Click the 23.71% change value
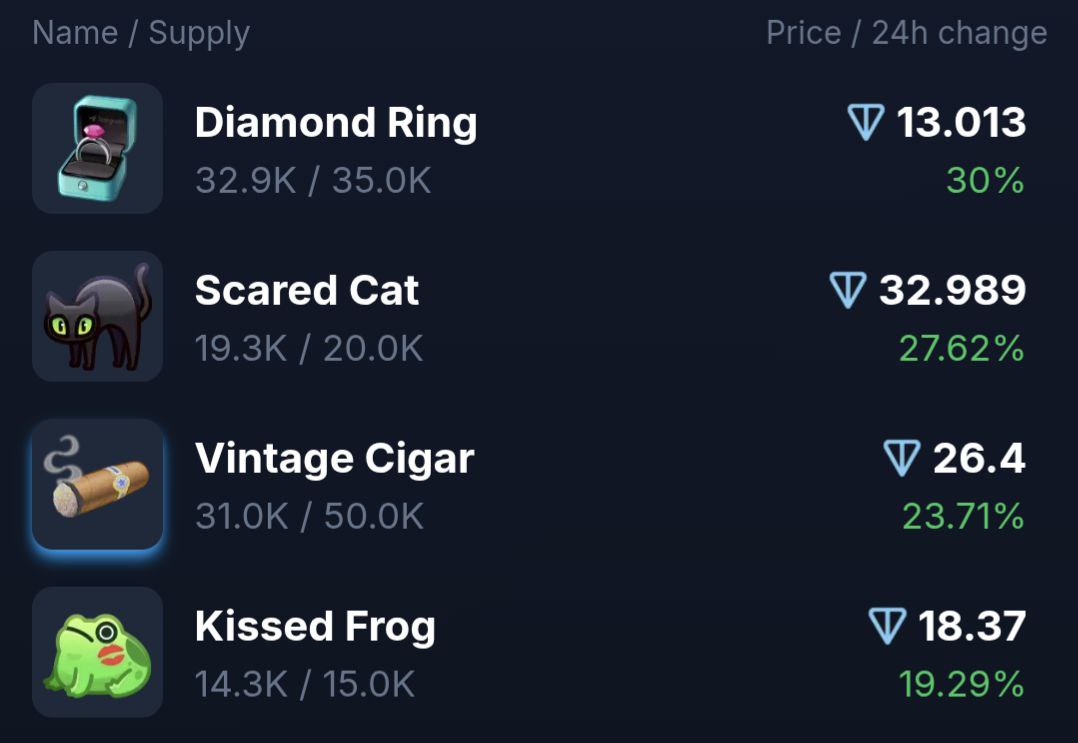The width and height of the screenshot is (1078, 743). pos(963,516)
